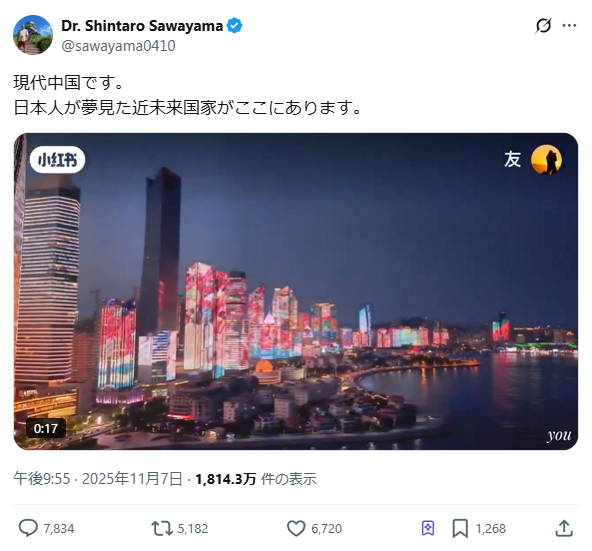This screenshot has width=592, height=551.
Task: Open the timestamp 午後9:55 · 2025年11月7日
Action: tap(98, 479)
